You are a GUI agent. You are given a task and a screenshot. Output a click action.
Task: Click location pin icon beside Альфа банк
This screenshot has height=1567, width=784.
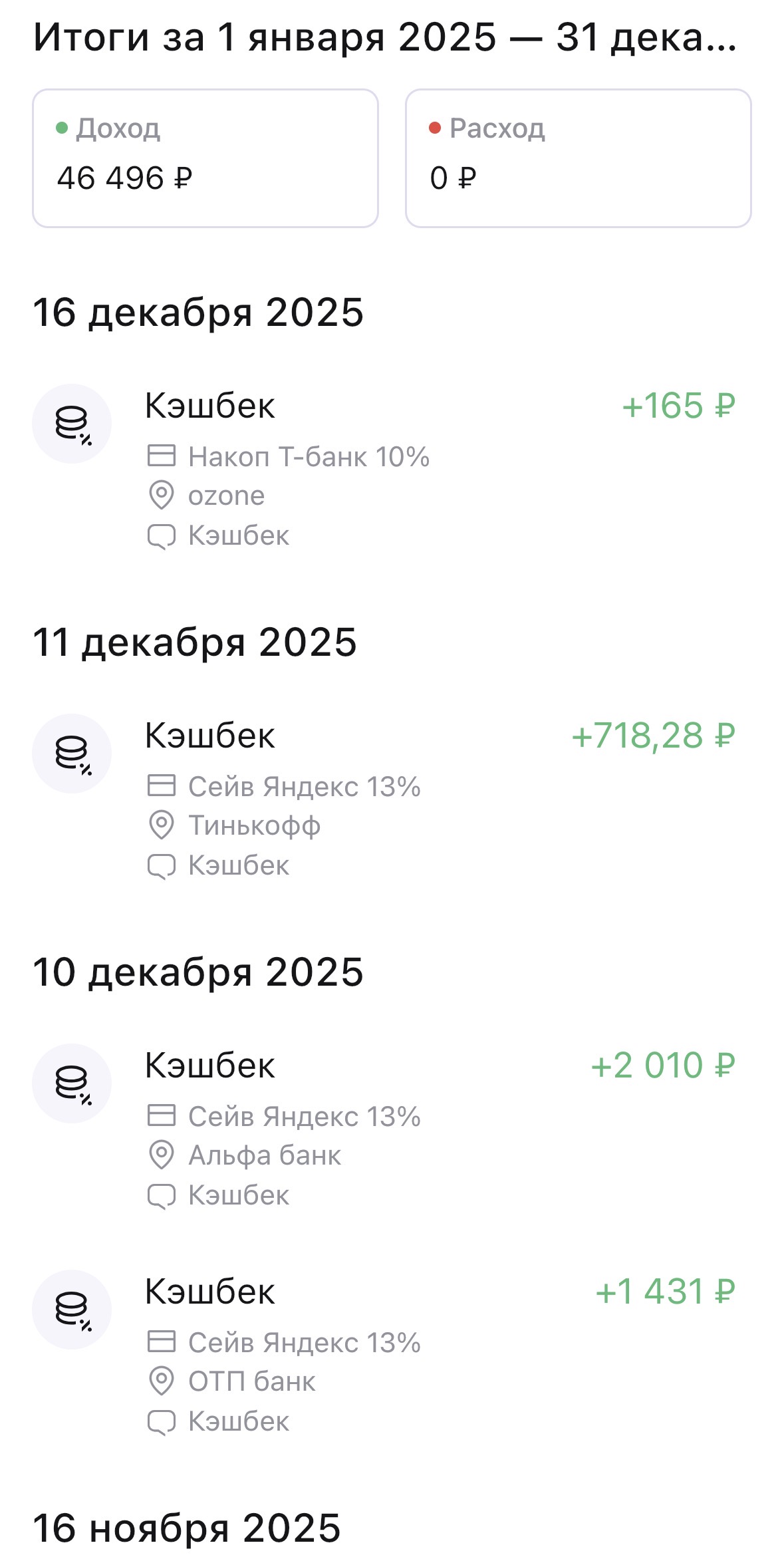coord(161,1155)
